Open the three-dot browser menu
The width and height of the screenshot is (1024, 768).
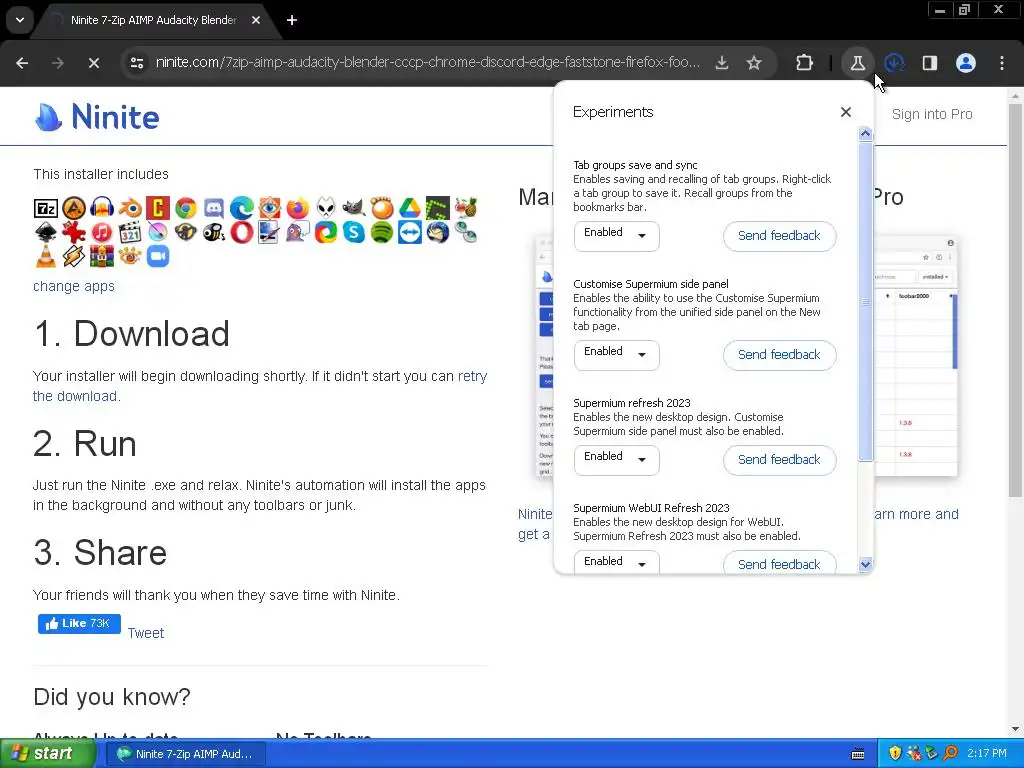pyautogui.click(x=1002, y=63)
